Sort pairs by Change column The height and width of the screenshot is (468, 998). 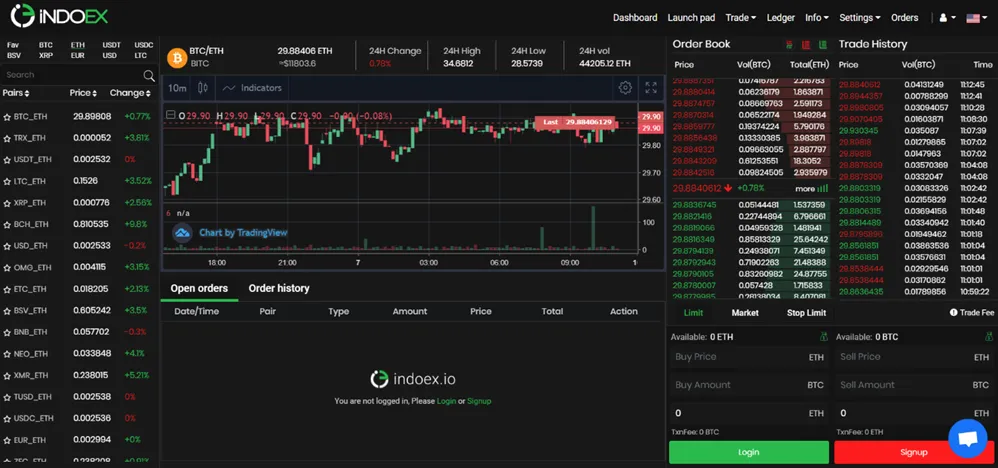tap(130, 93)
